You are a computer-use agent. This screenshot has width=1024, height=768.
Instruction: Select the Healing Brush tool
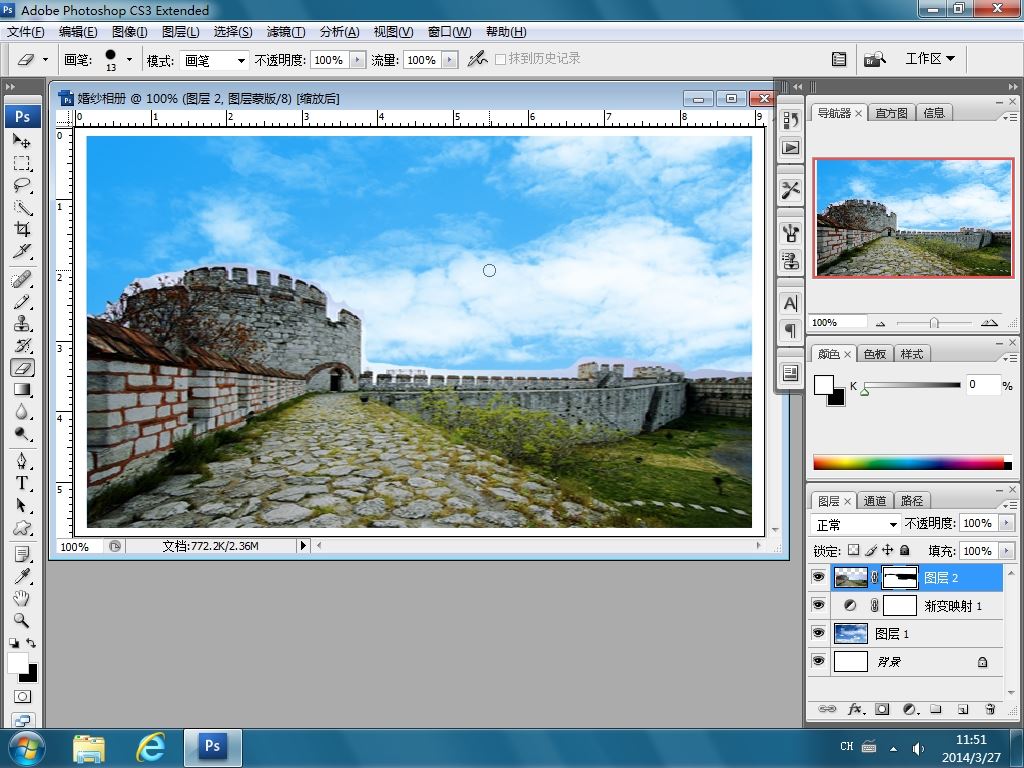point(22,280)
